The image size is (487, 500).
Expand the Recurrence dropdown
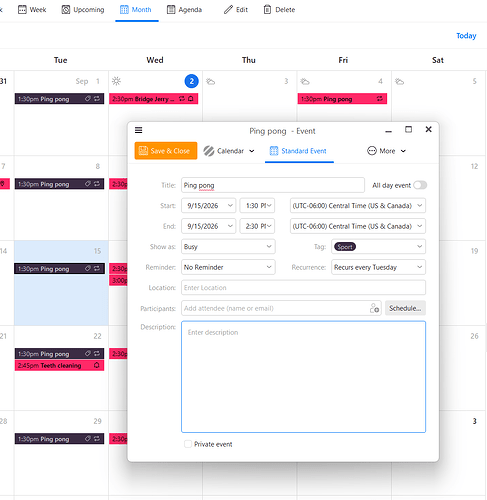click(378, 267)
